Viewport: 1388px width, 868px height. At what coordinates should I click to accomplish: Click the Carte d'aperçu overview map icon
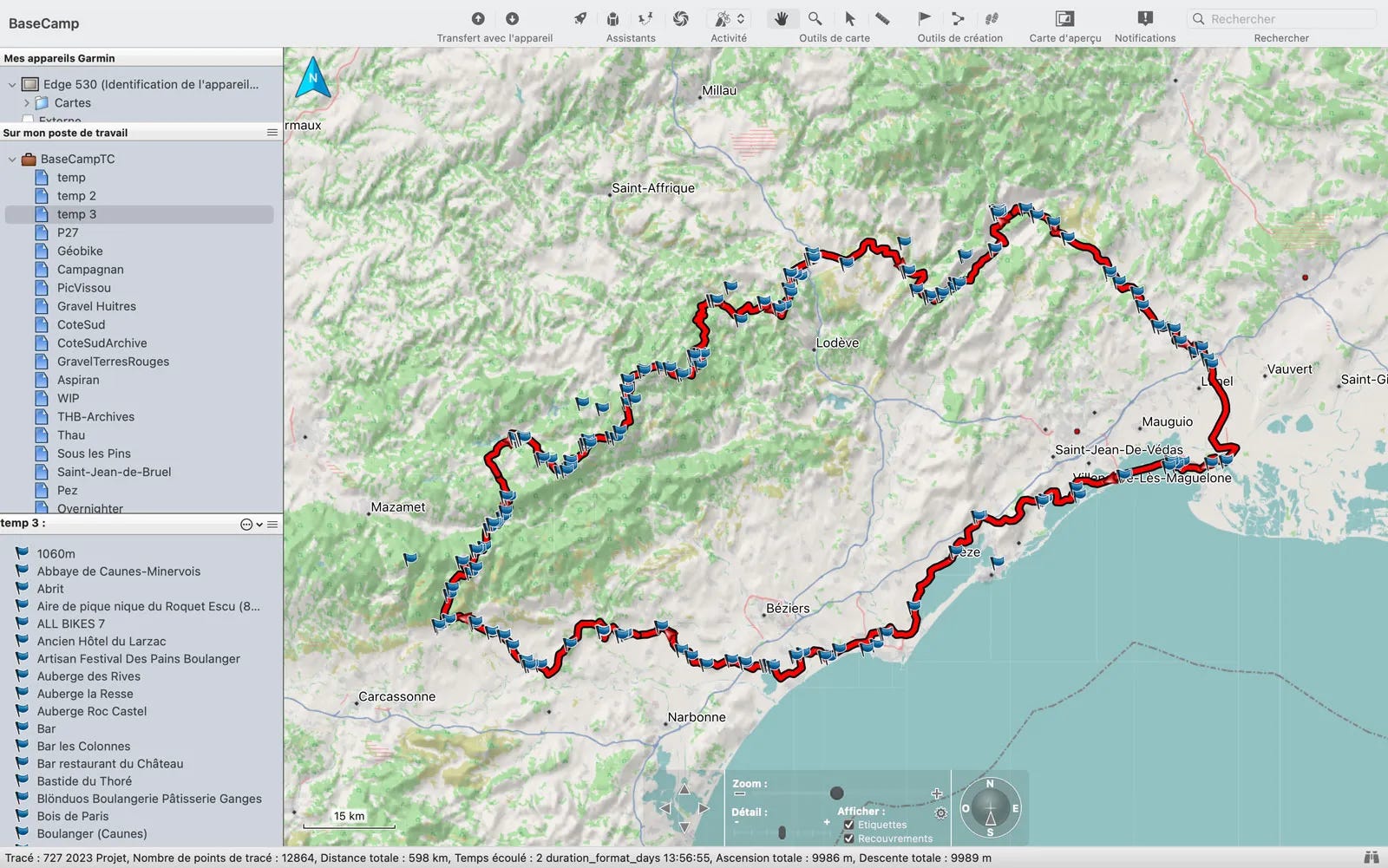pos(1064,18)
